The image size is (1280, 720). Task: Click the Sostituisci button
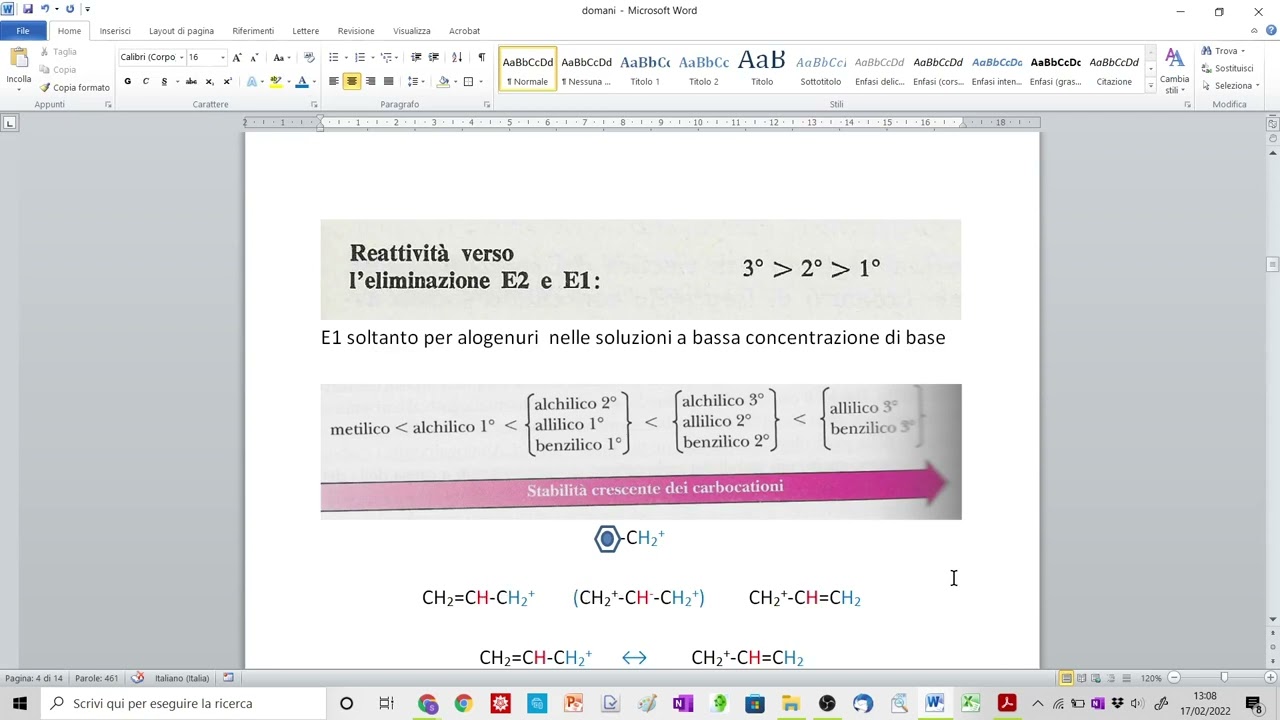click(x=1228, y=68)
